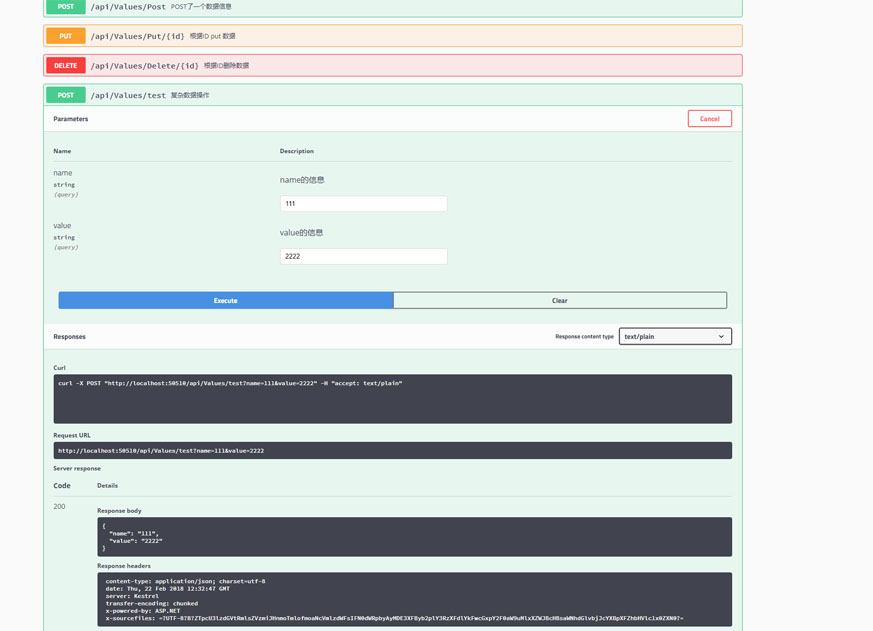Image resolution: width=873 pixels, height=631 pixels.
Task: Click the orange PUT method badge
Action: click(x=65, y=36)
